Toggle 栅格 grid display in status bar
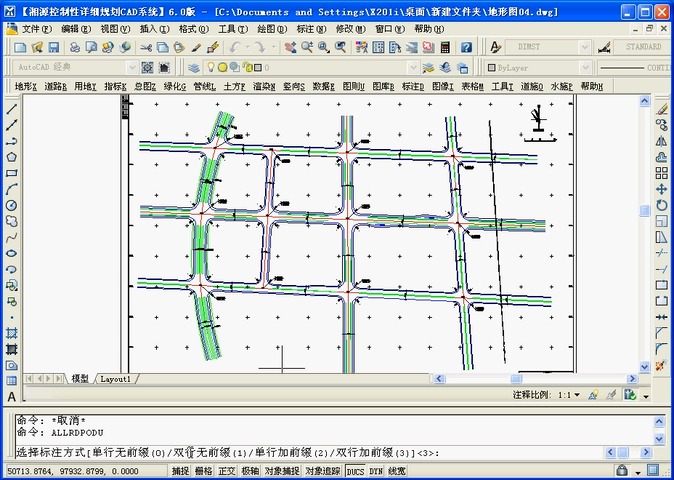The height and width of the screenshot is (480, 674). click(203, 471)
